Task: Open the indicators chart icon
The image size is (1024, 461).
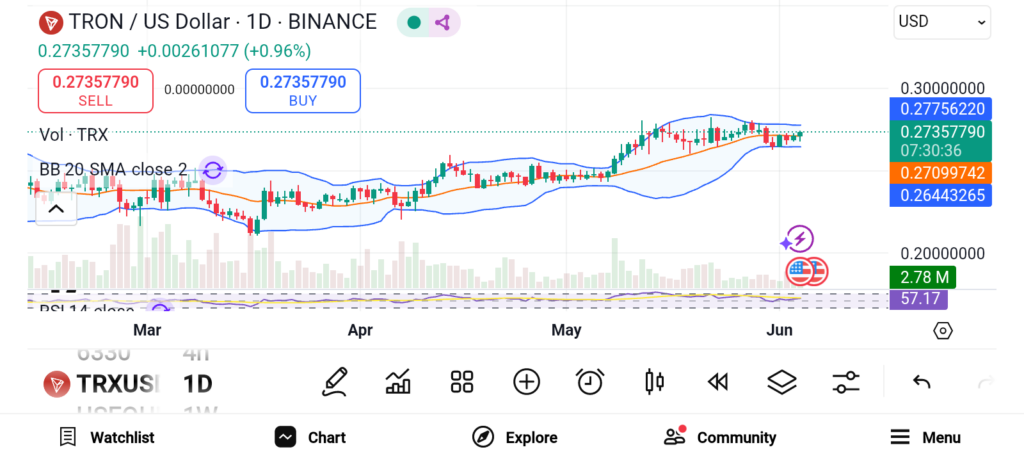Action: 398,382
